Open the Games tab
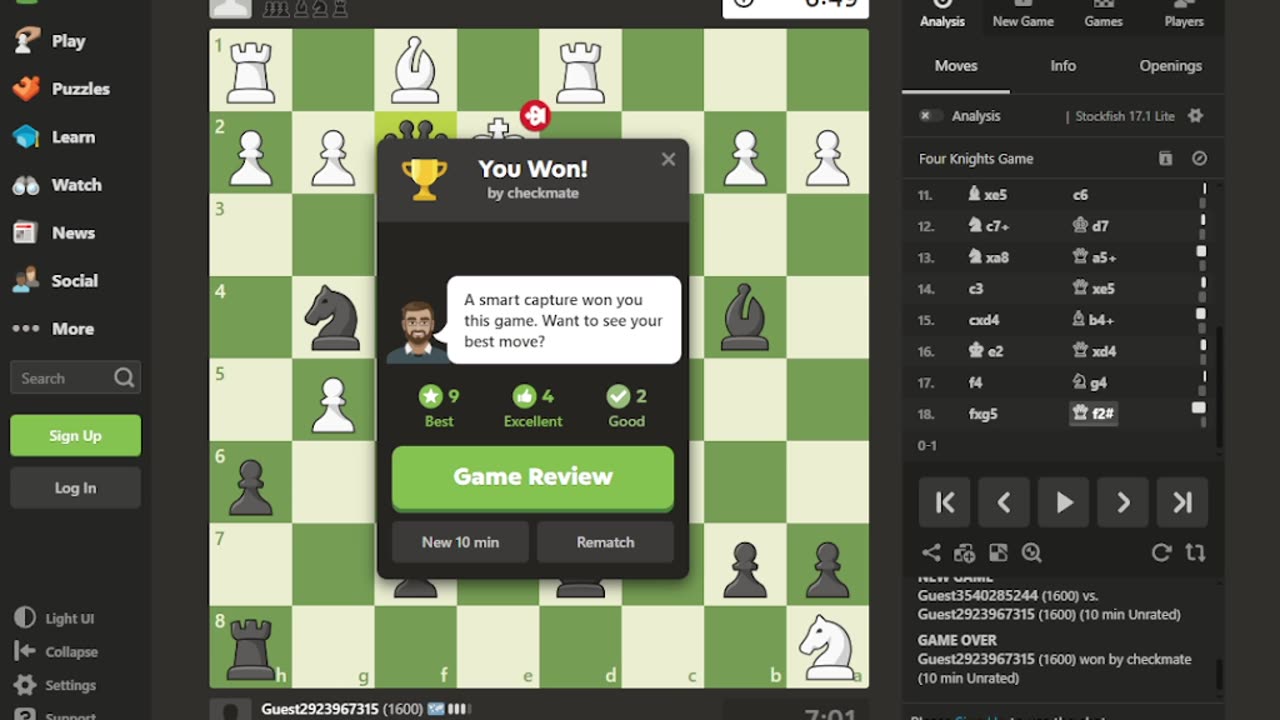 [x=1103, y=14]
